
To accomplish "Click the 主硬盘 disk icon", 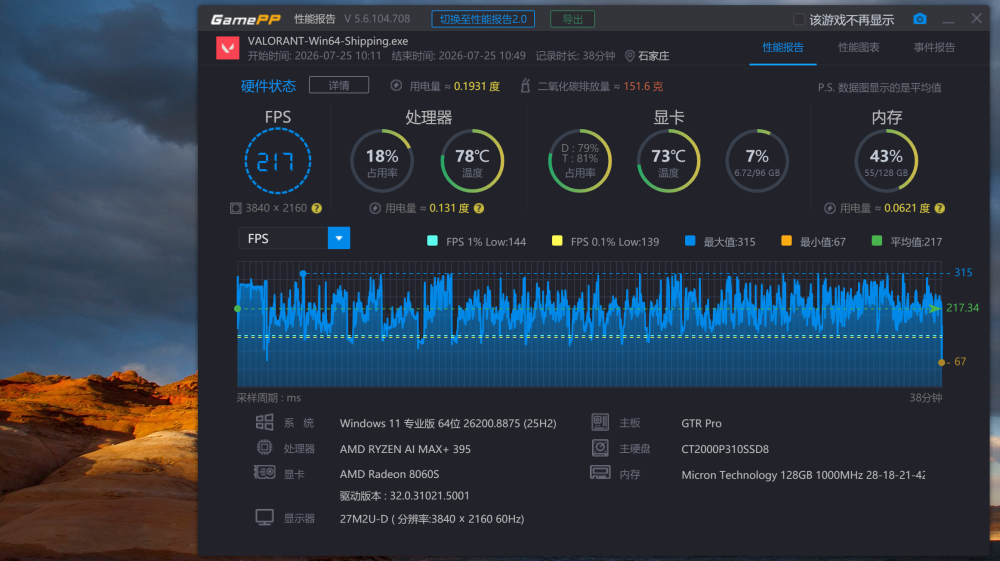I will 600,448.
